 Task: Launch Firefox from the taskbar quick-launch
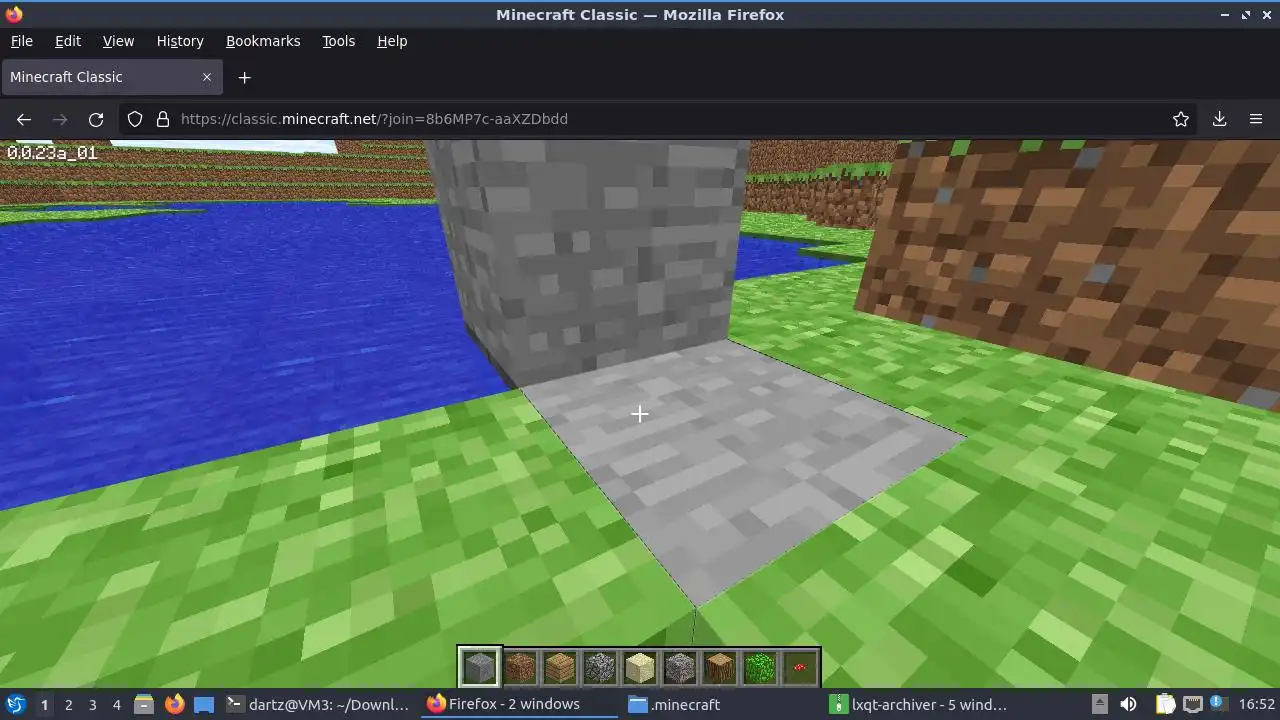[x=174, y=704]
